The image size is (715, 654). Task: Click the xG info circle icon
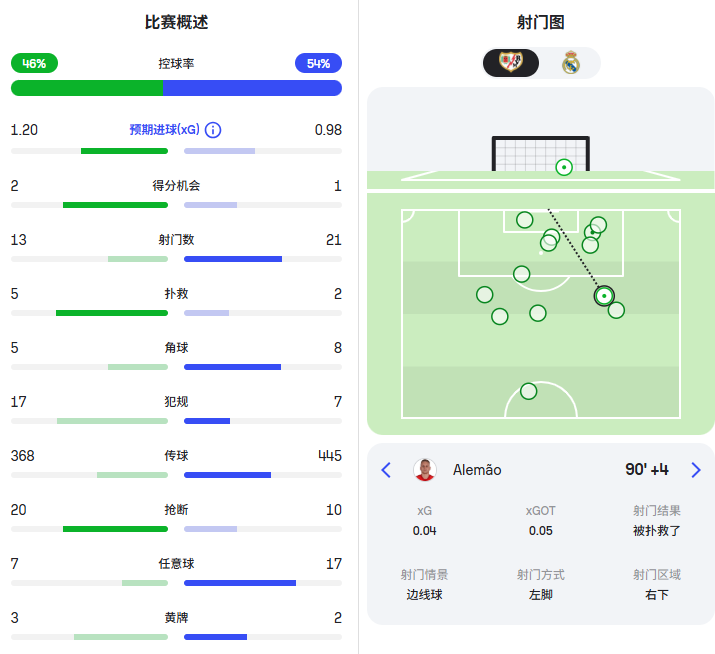pyautogui.click(x=213, y=130)
